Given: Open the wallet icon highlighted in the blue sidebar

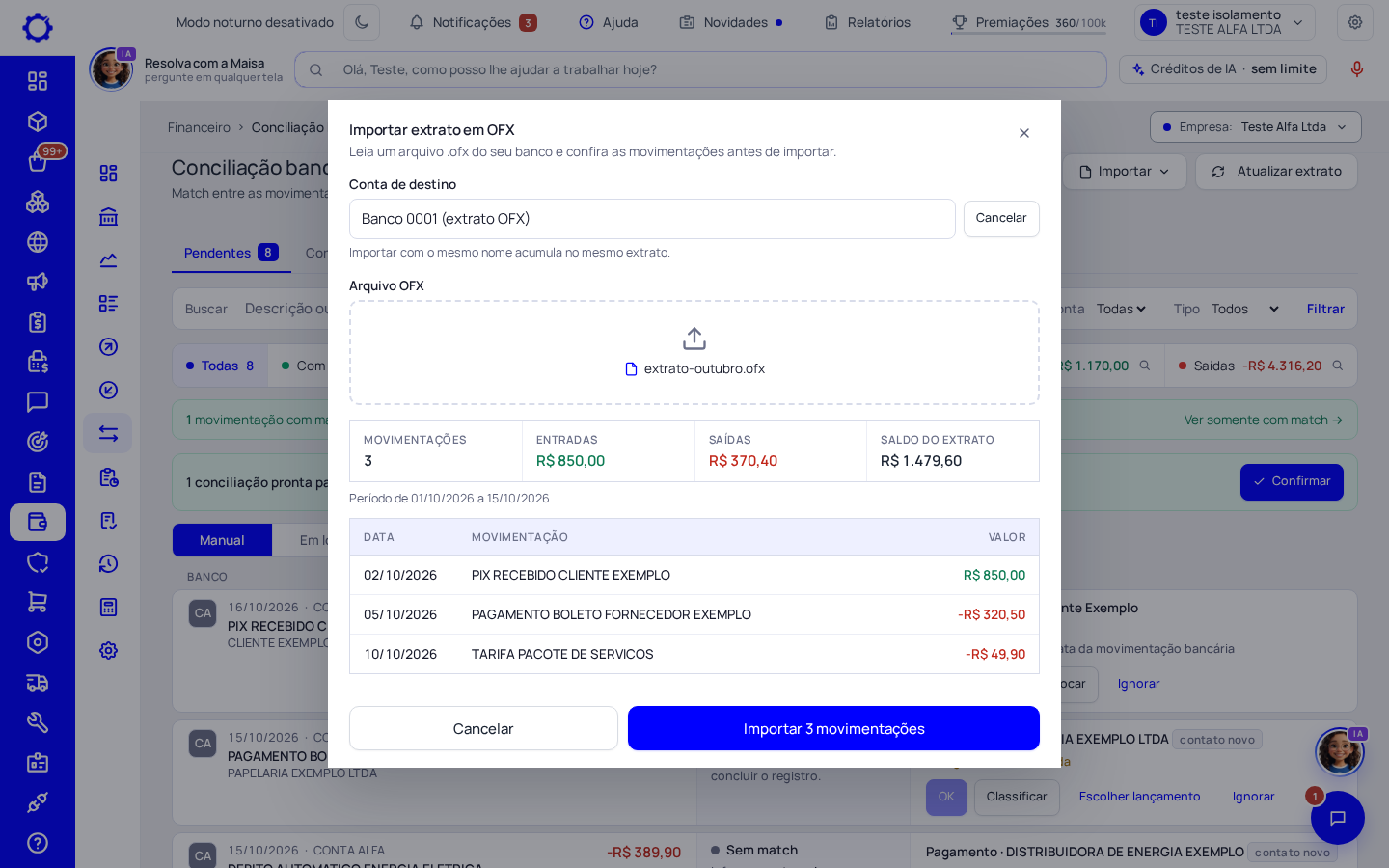Looking at the screenshot, I should point(38,522).
